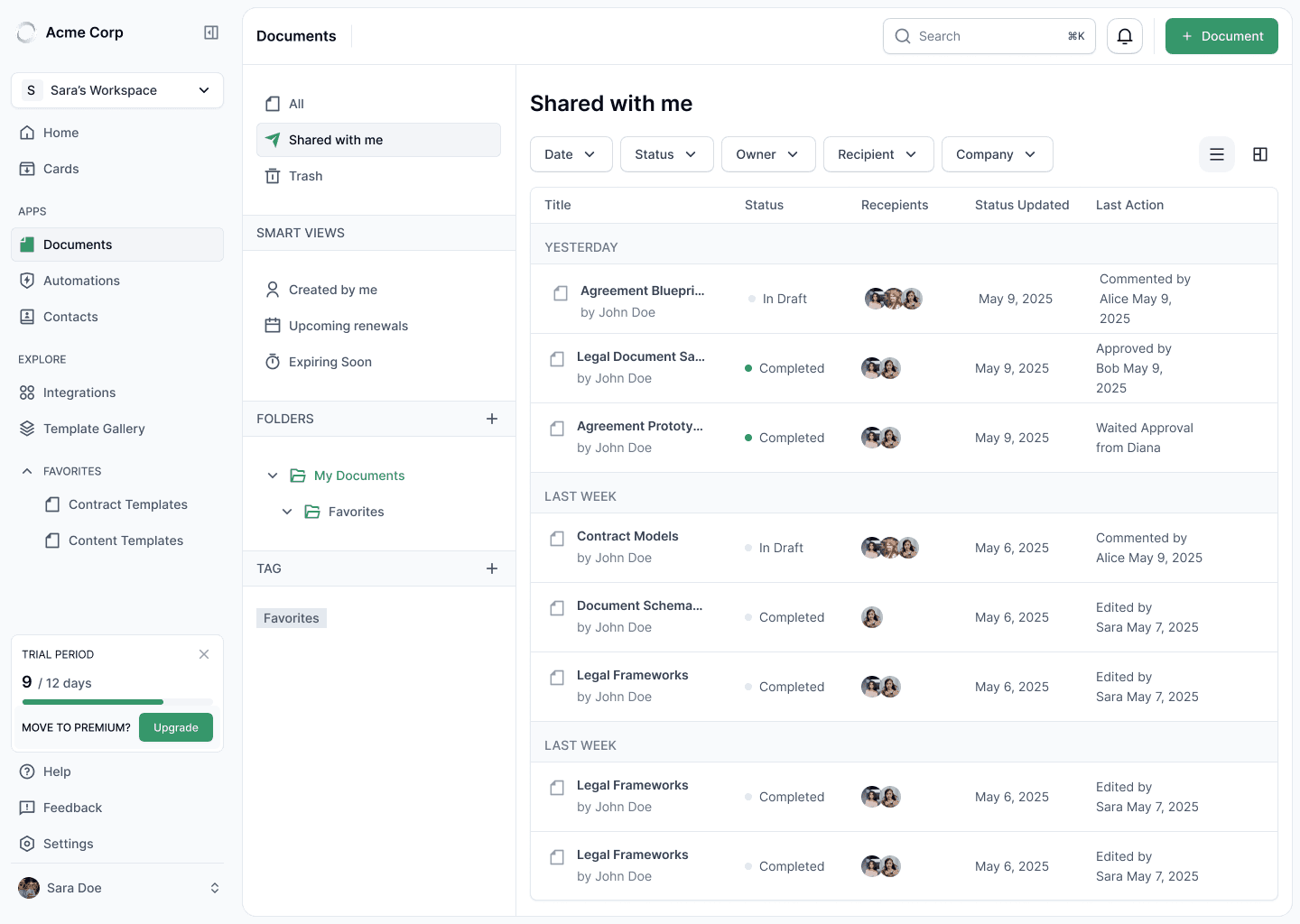Click the Status Updated column header
1300x924 pixels.
pos(1022,205)
